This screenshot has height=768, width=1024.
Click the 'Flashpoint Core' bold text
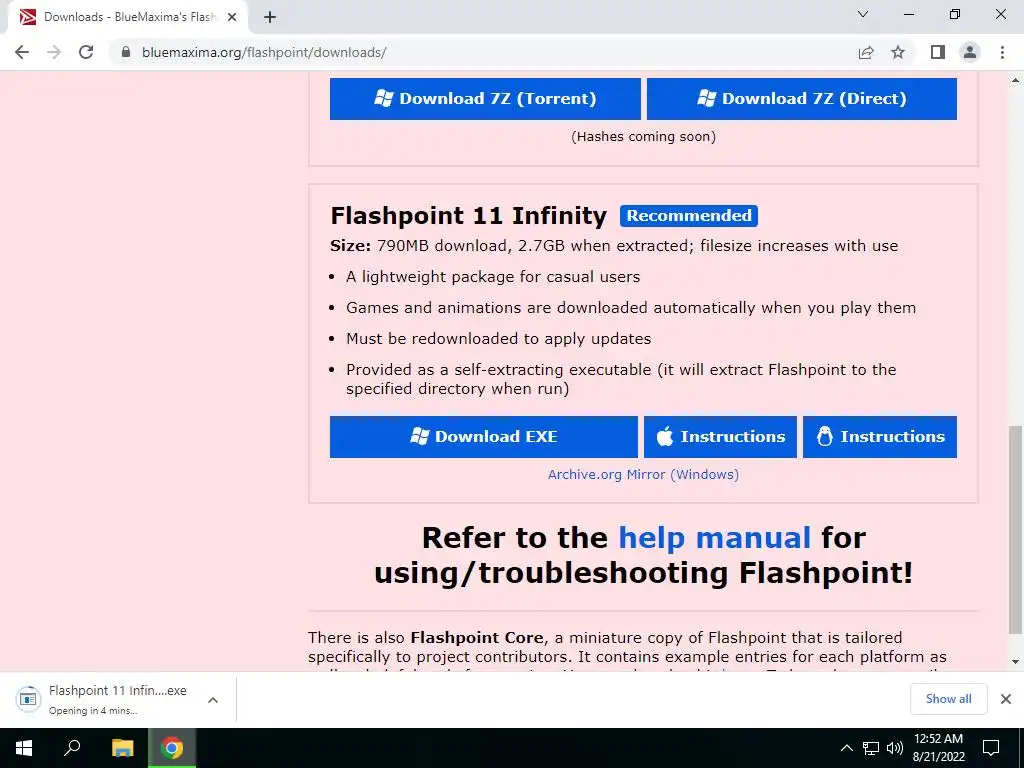tap(477, 637)
